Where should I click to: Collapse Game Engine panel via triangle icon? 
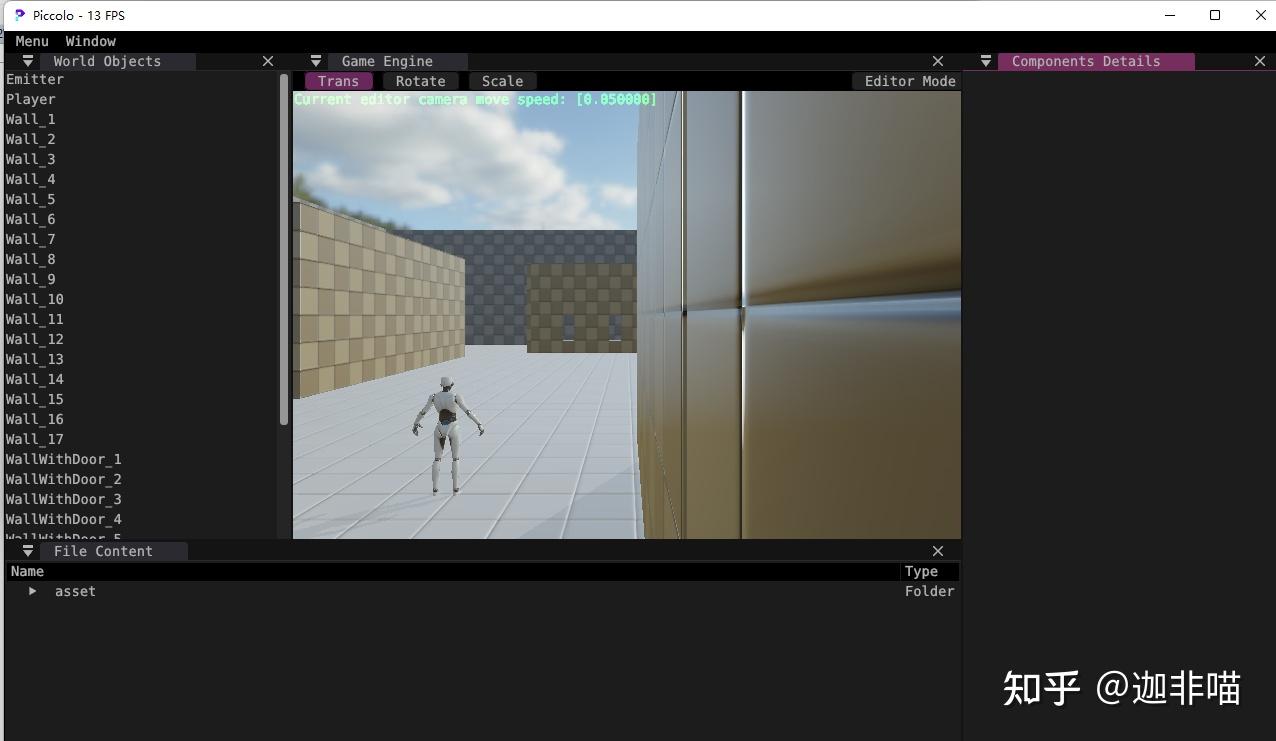coord(315,61)
